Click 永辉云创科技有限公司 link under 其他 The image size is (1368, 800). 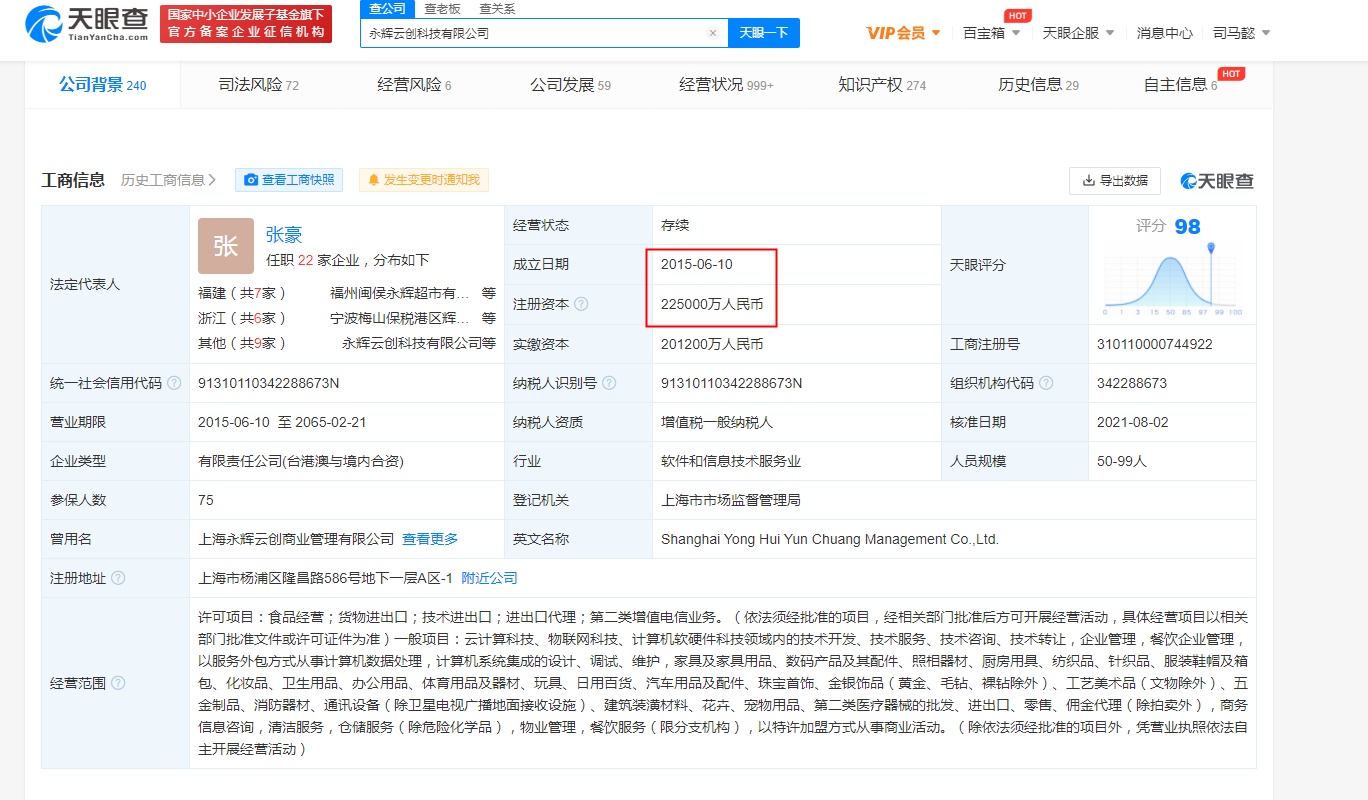point(411,343)
